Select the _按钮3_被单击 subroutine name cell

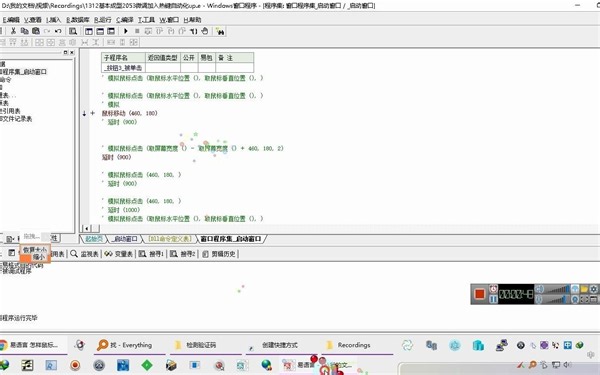tap(123, 68)
